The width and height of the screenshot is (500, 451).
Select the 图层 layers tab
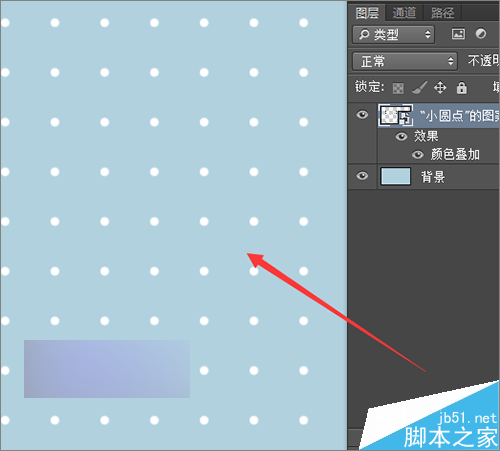point(367,13)
